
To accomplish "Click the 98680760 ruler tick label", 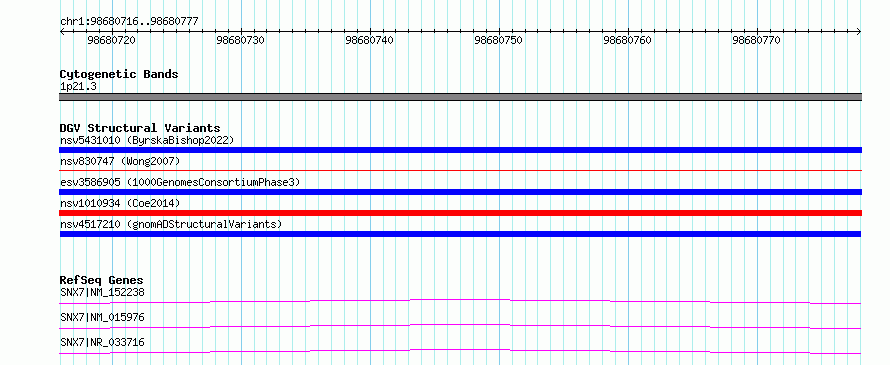I will [x=628, y=40].
